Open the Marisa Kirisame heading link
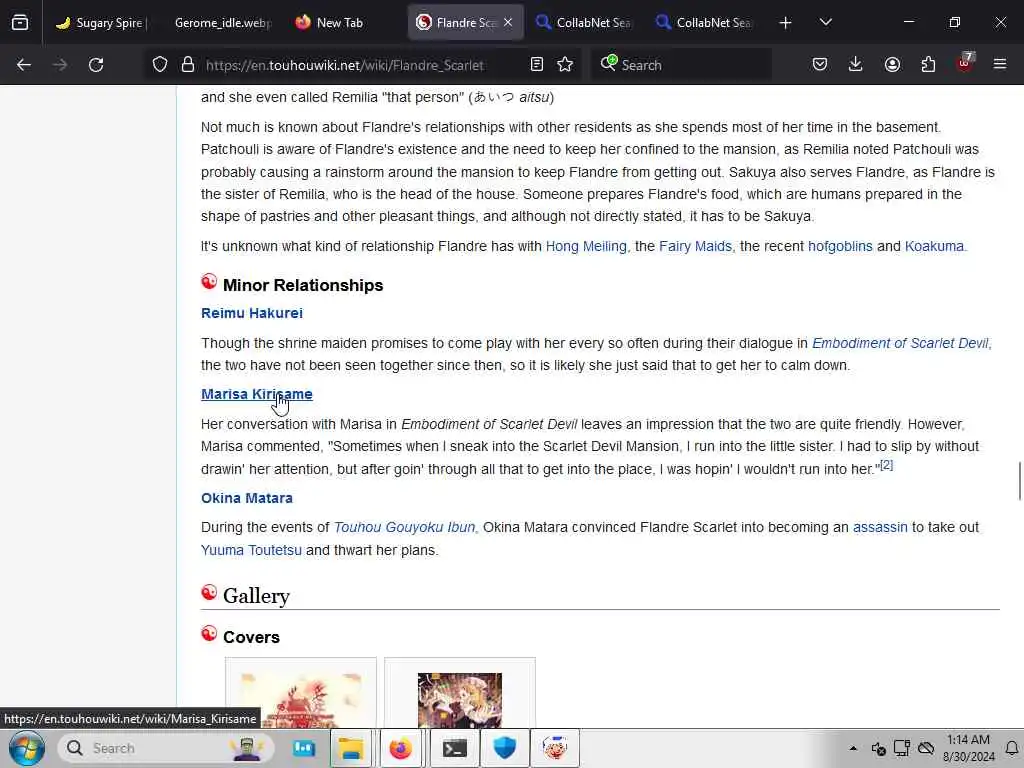Screen dimensions: 1024x768 point(257,394)
